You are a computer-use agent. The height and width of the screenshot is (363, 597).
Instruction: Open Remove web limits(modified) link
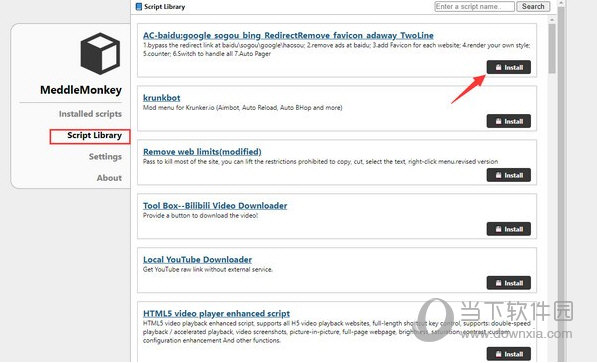(202, 152)
